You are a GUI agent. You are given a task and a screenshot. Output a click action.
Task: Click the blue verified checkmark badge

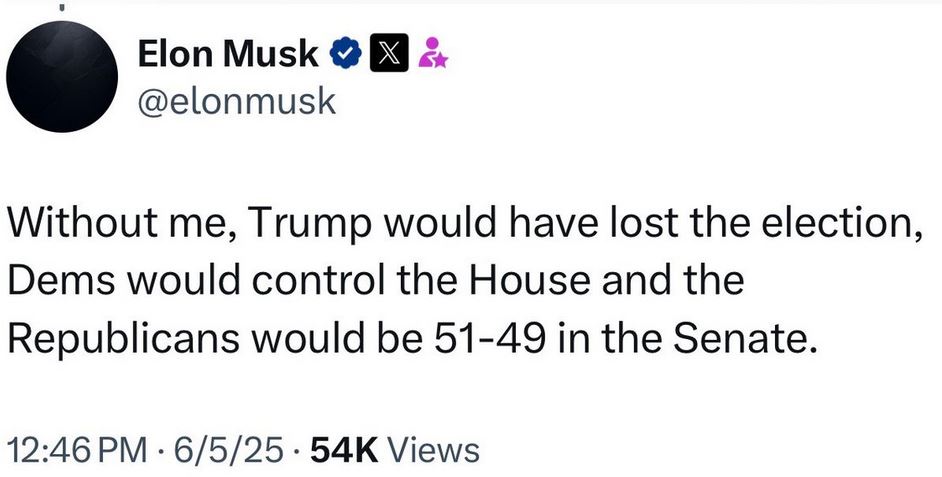pyautogui.click(x=344, y=57)
